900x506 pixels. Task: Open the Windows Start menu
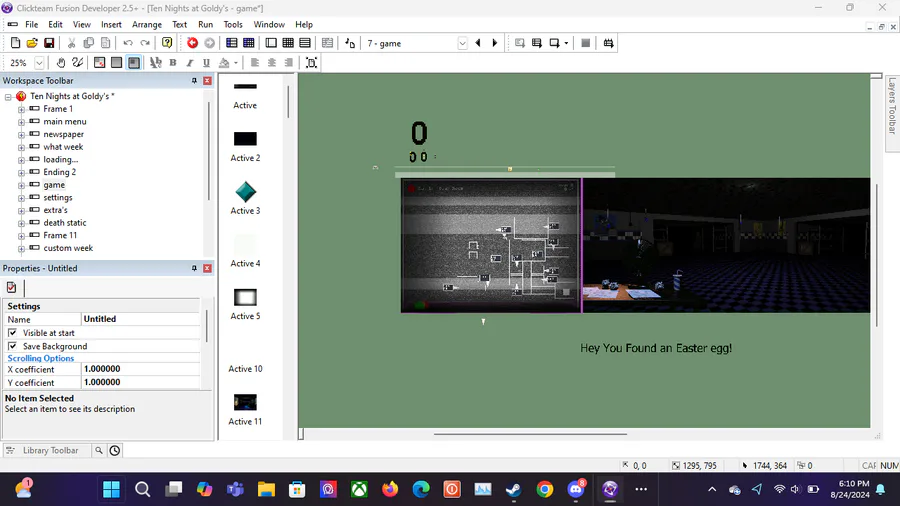click(x=111, y=489)
